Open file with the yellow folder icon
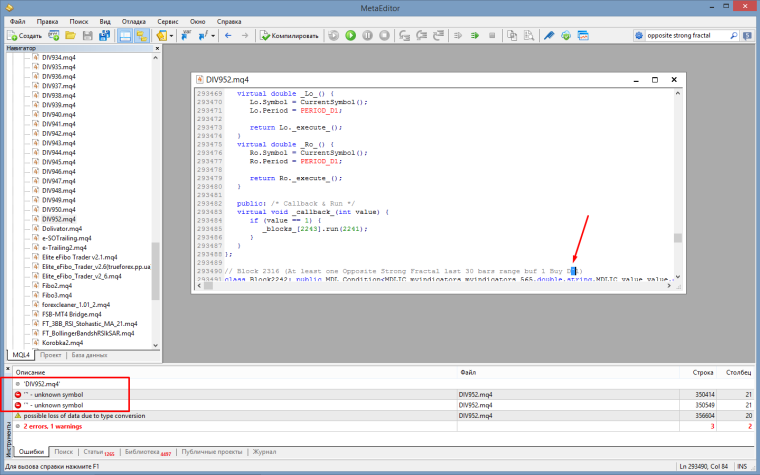 (x=71, y=35)
